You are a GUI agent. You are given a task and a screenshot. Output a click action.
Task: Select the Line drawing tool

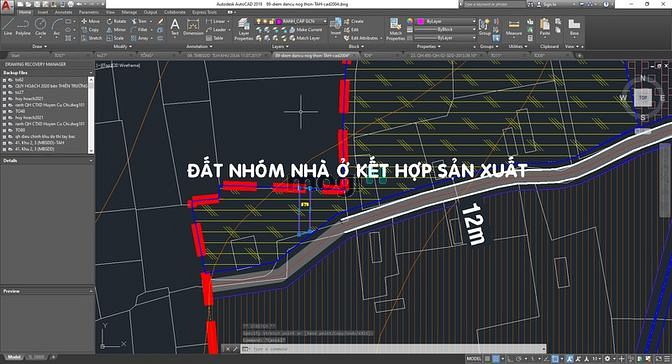[8, 27]
